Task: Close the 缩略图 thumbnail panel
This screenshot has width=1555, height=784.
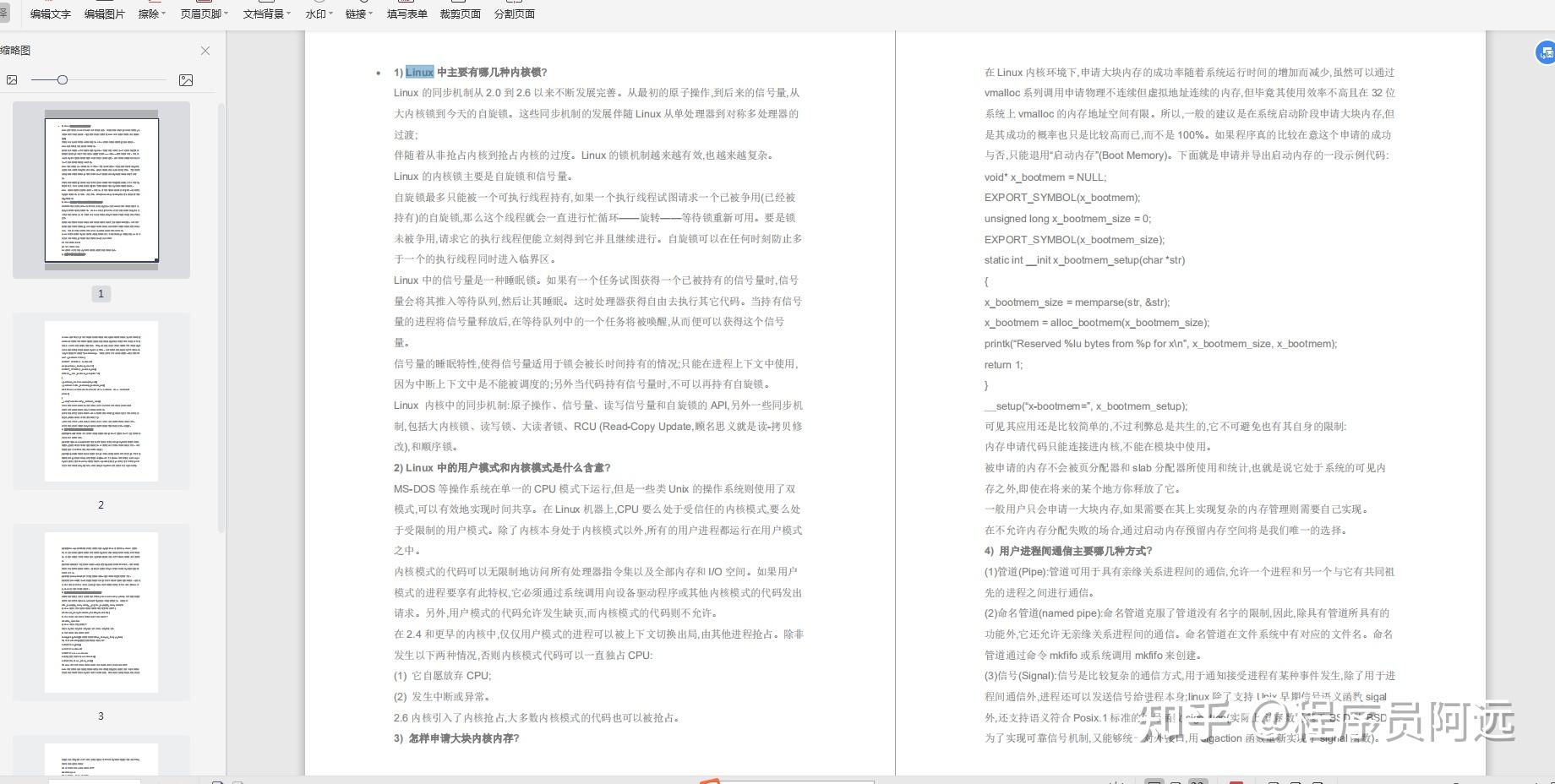Action: [205, 51]
